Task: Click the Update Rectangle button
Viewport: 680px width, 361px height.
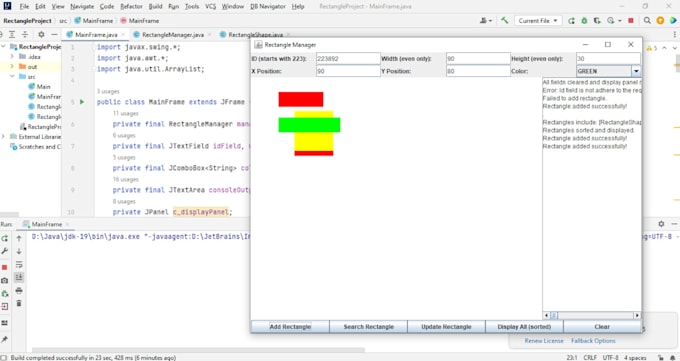Action: coord(446,327)
